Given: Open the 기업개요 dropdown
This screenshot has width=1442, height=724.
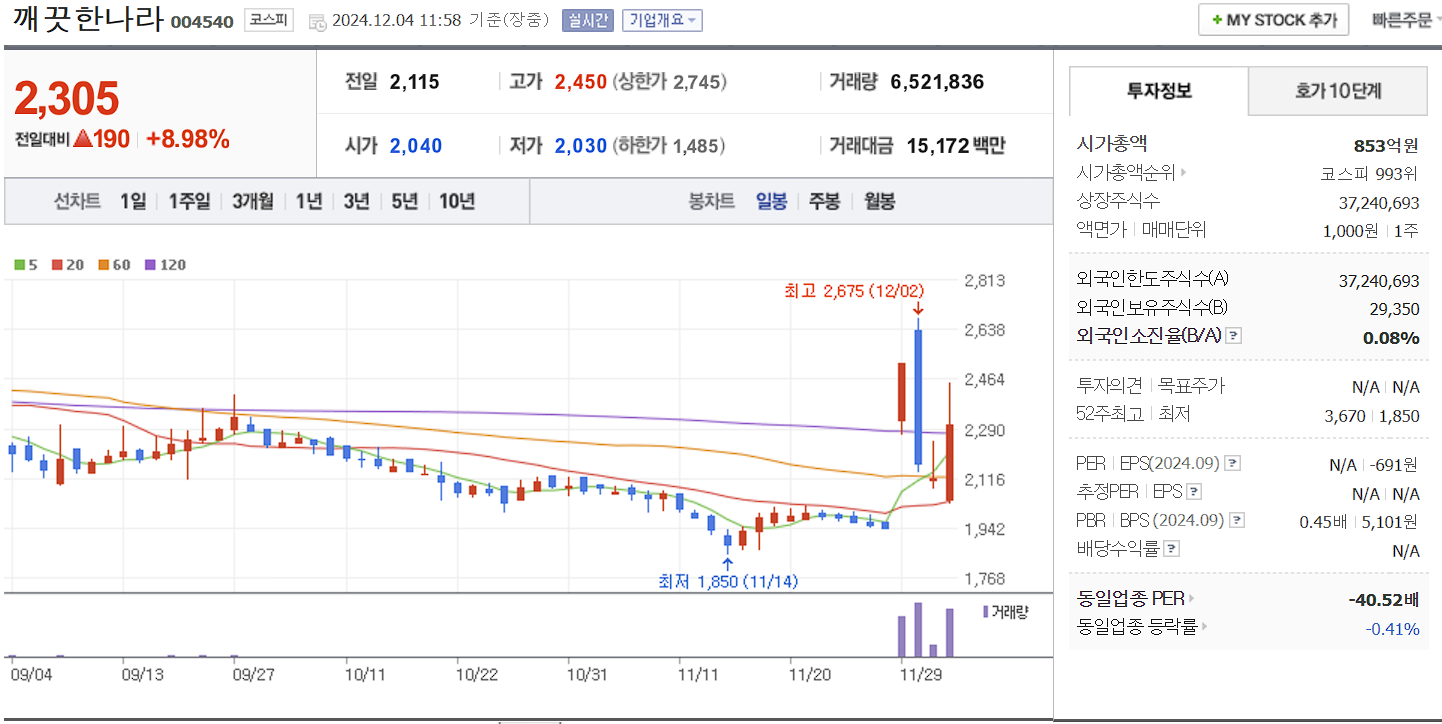Looking at the screenshot, I should tap(660, 19).
